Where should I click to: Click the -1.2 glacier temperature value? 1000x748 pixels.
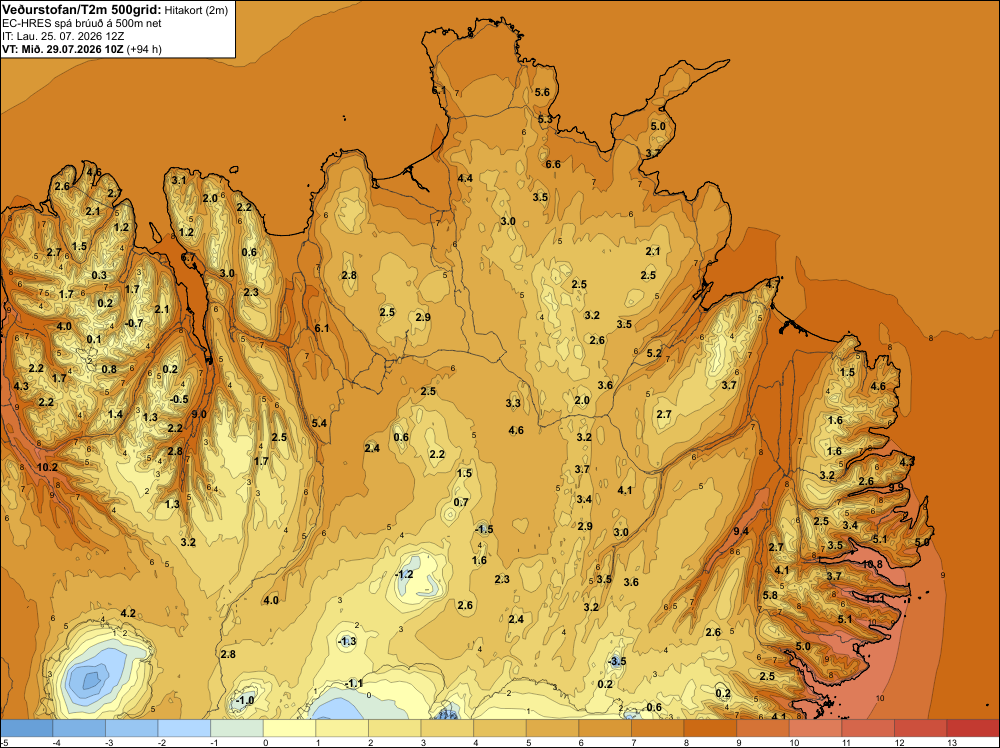(x=404, y=574)
